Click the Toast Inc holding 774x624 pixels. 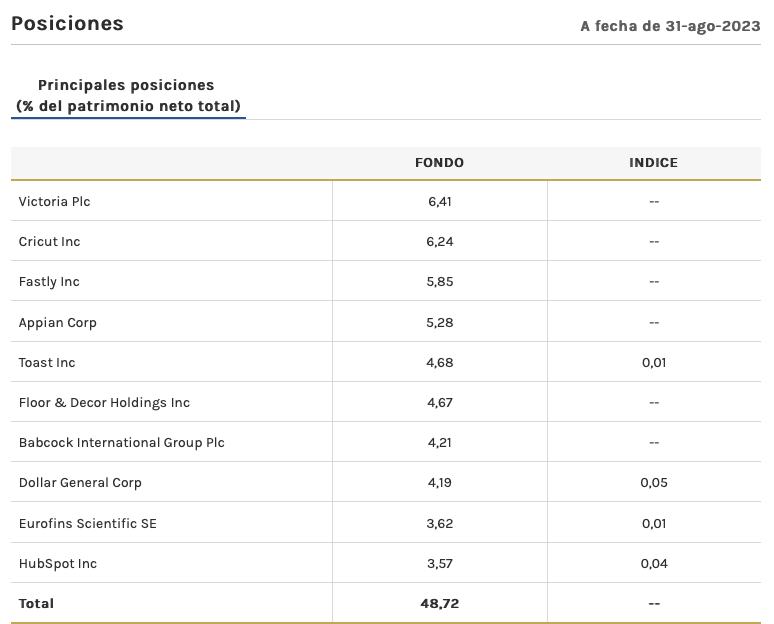pyautogui.click(x=47, y=362)
